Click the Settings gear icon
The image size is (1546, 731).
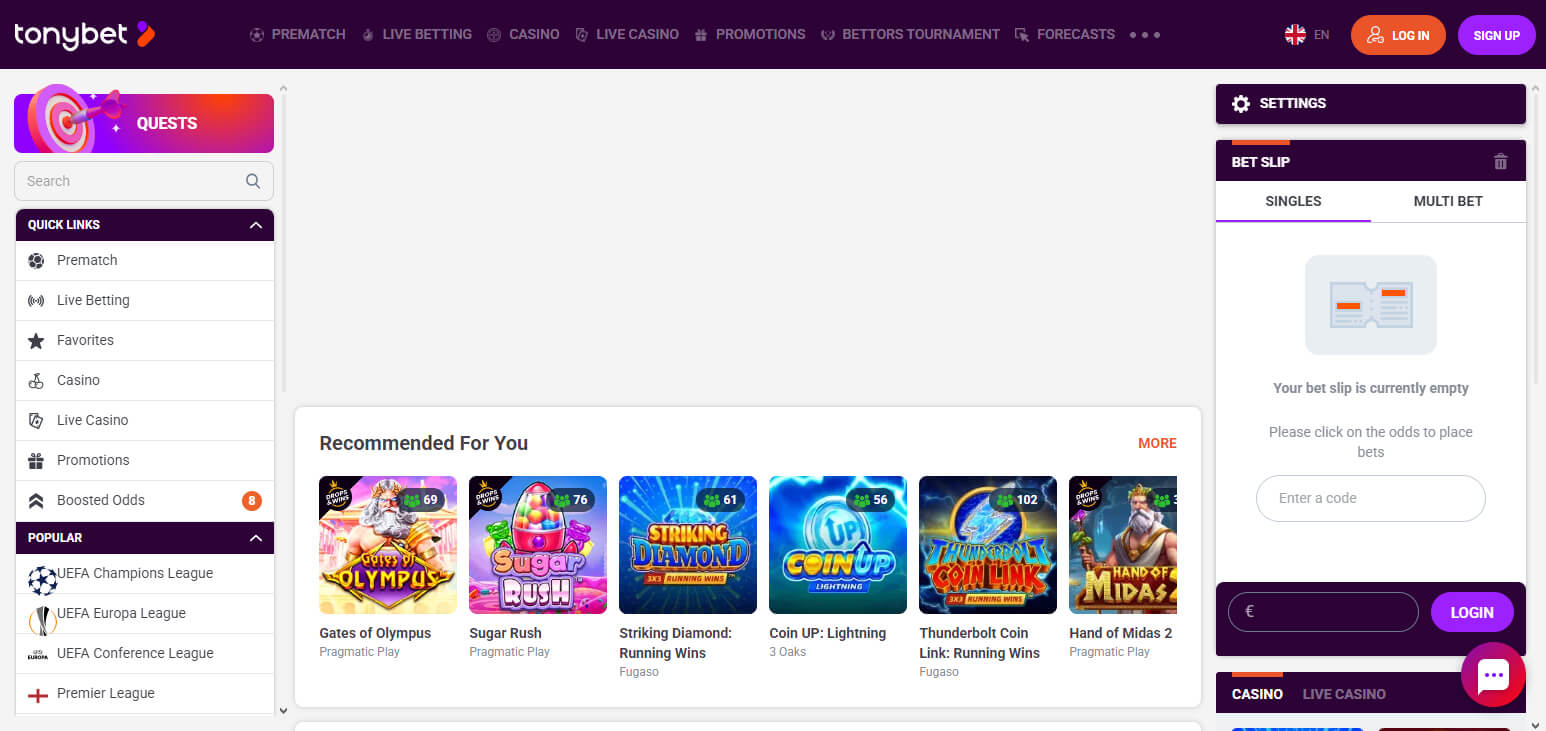point(1241,104)
